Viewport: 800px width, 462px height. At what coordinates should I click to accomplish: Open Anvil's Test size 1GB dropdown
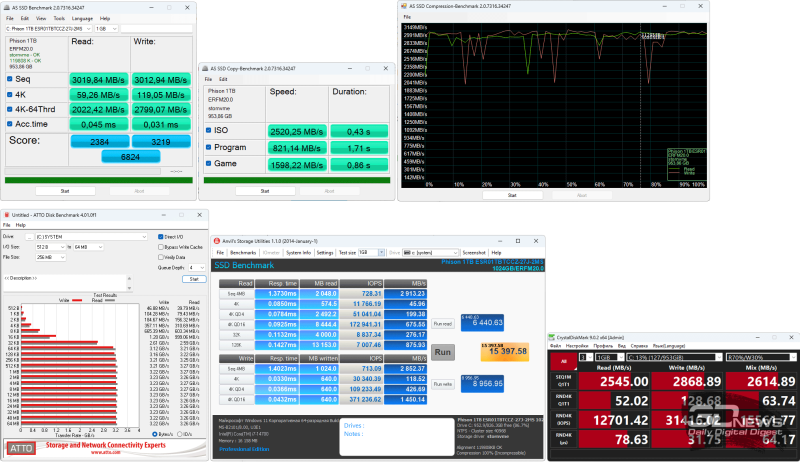click(371, 252)
